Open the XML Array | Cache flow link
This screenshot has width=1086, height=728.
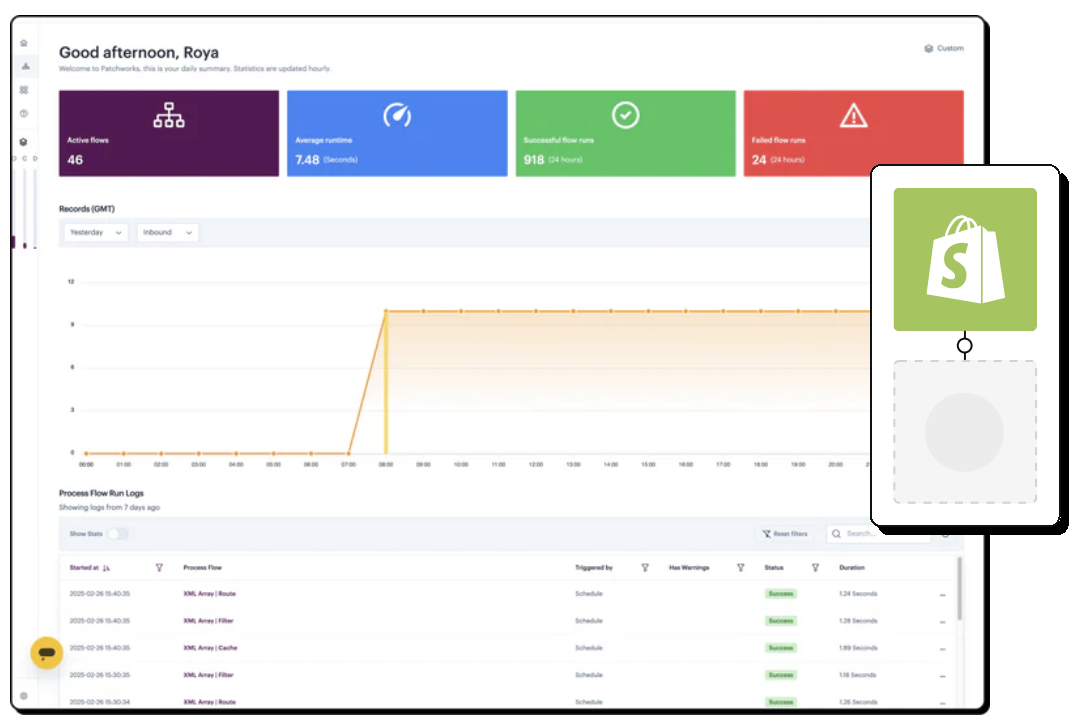click(x=210, y=648)
